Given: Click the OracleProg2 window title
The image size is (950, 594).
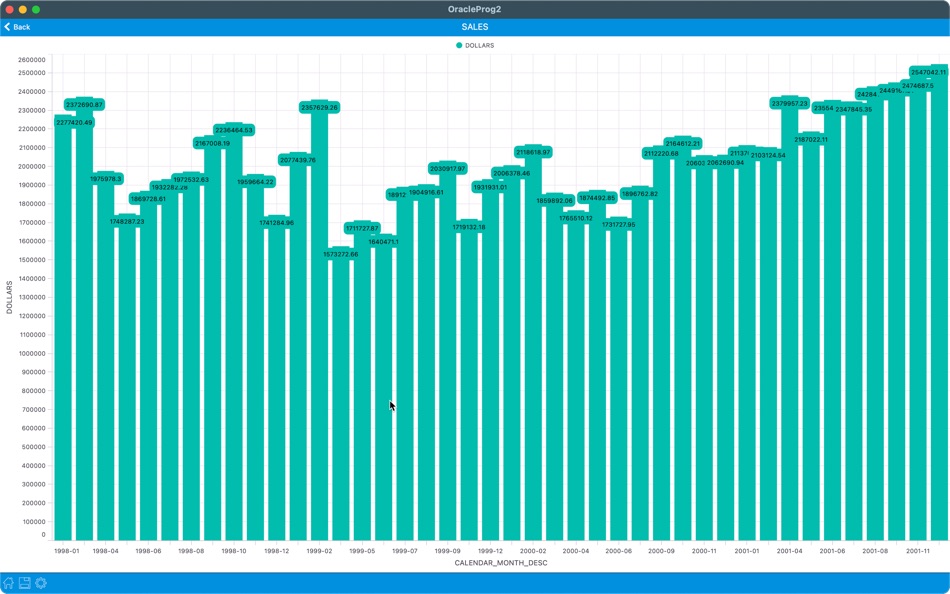Looking at the screenshot, I should (x=474, y=9).
